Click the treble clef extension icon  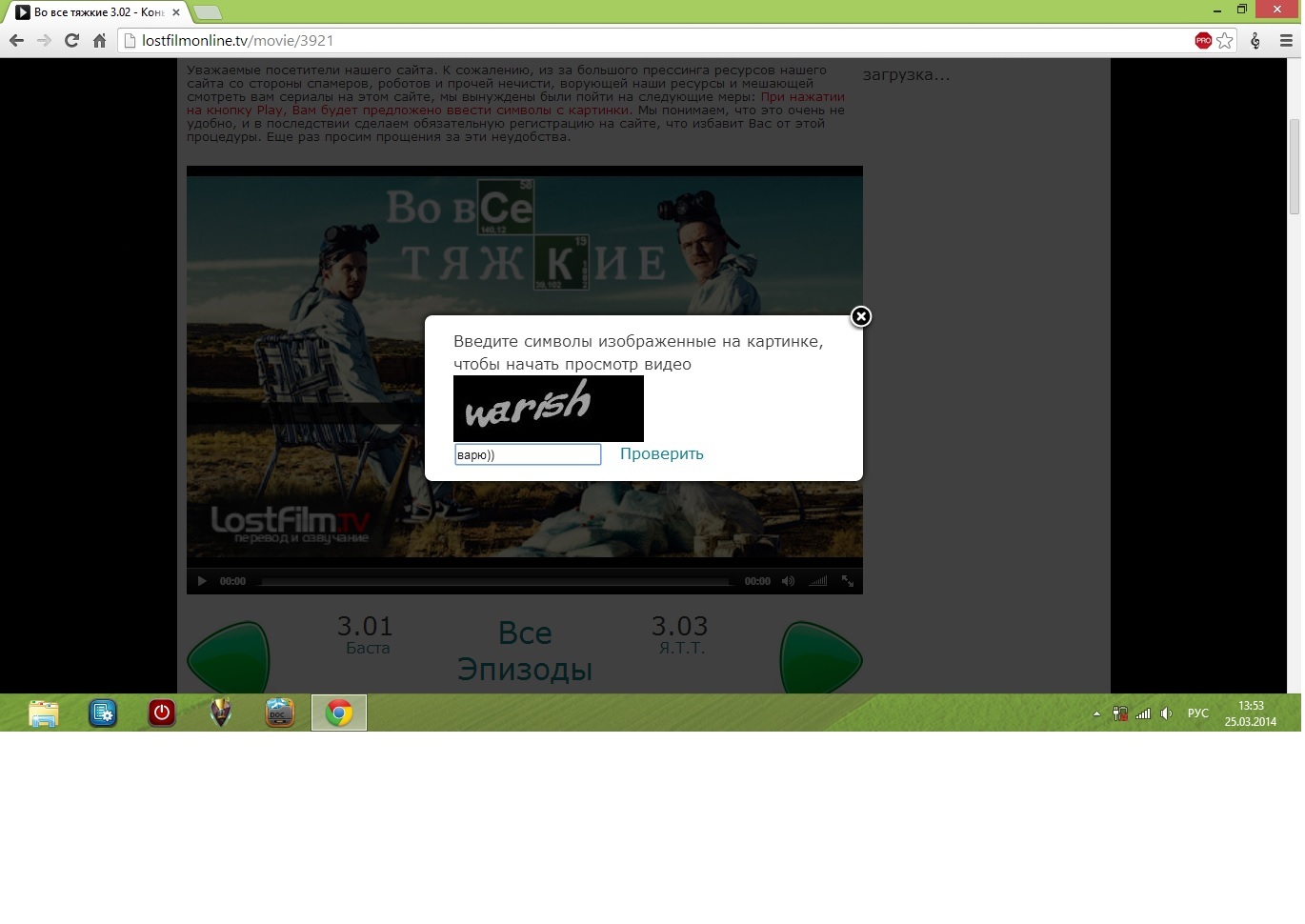click(x=1255, y=41)
